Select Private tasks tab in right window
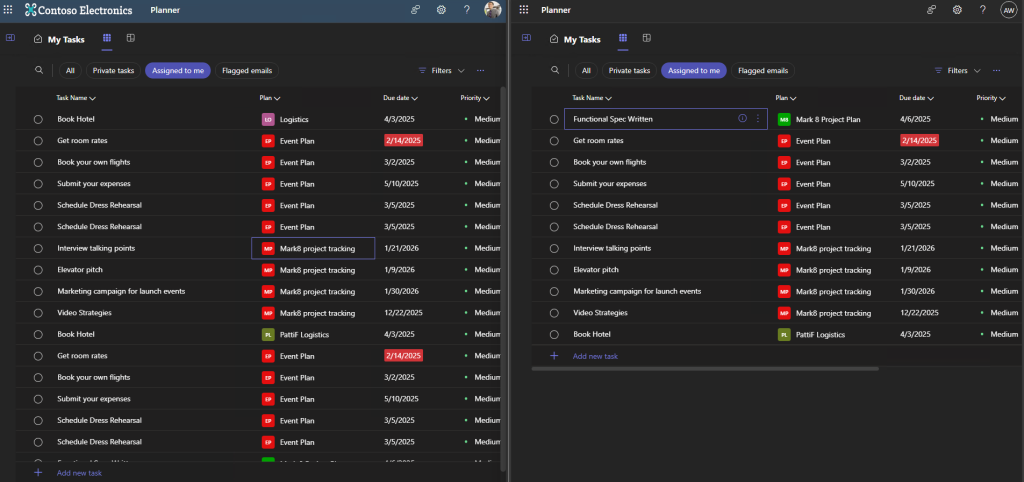This screenshot has height=482, width=1024. click(630, 71)
